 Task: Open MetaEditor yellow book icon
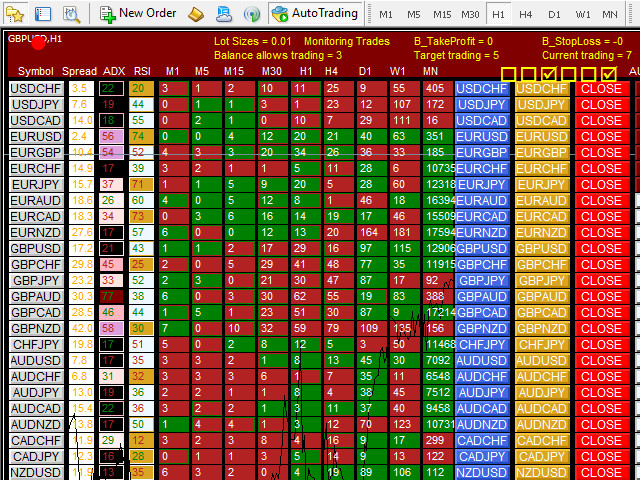(x=196, y=14)
